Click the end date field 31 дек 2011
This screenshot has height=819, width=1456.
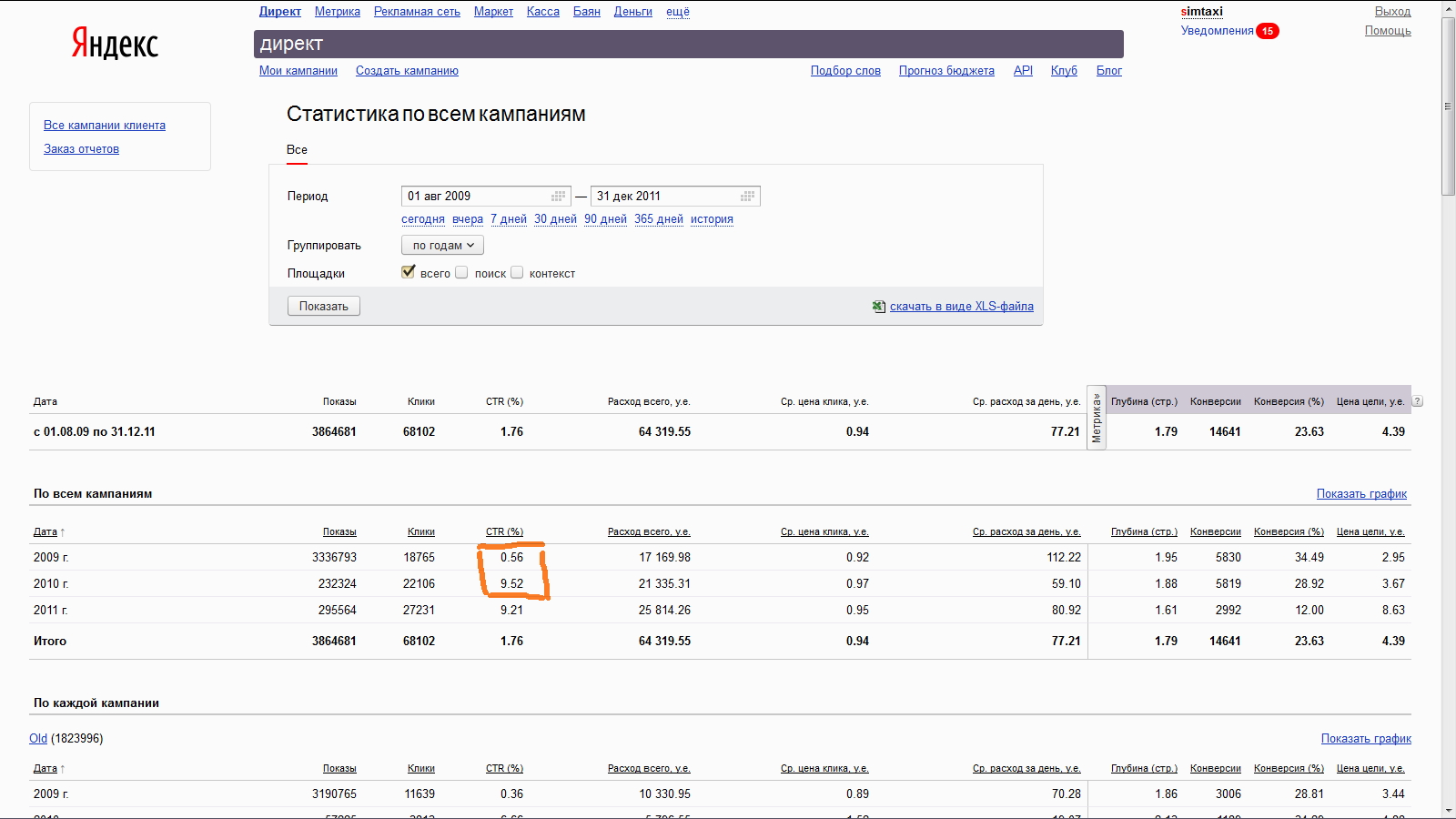675,196
